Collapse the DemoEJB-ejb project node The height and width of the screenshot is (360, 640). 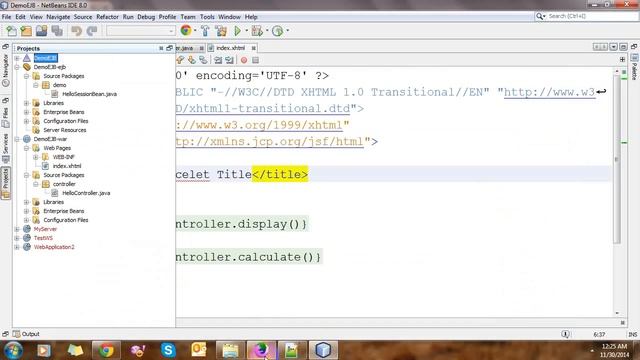[x=17, y=67]
